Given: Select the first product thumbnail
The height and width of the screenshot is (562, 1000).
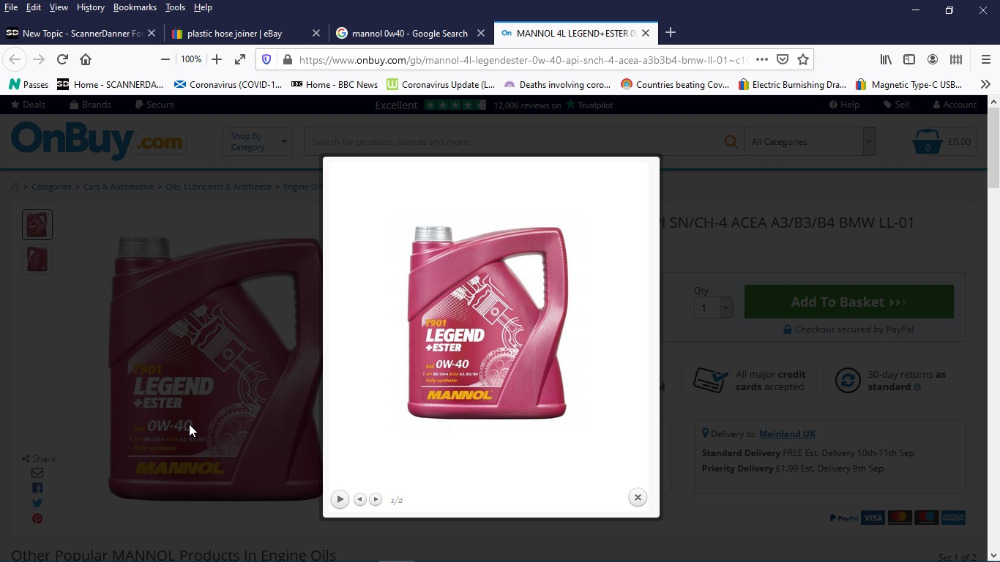Looking at the screenshot, I should (37, 225).
